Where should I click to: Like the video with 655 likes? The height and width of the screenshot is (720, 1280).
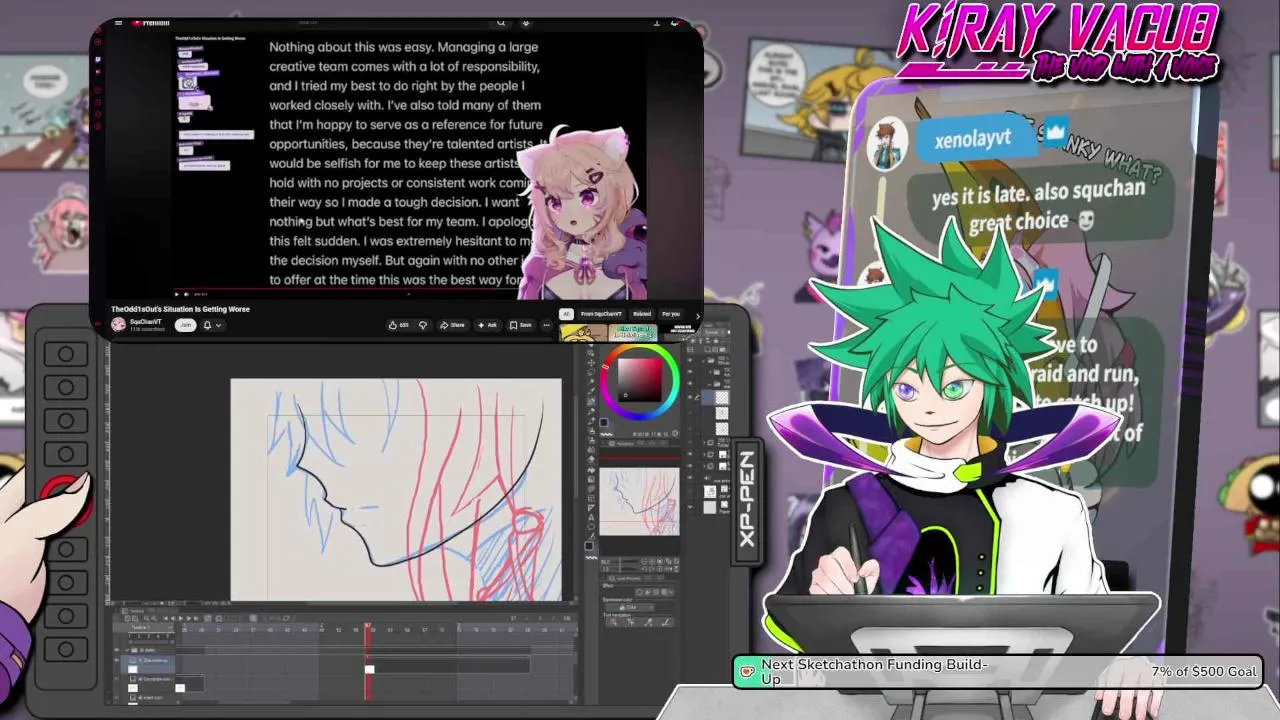click(x=399, y=325)
